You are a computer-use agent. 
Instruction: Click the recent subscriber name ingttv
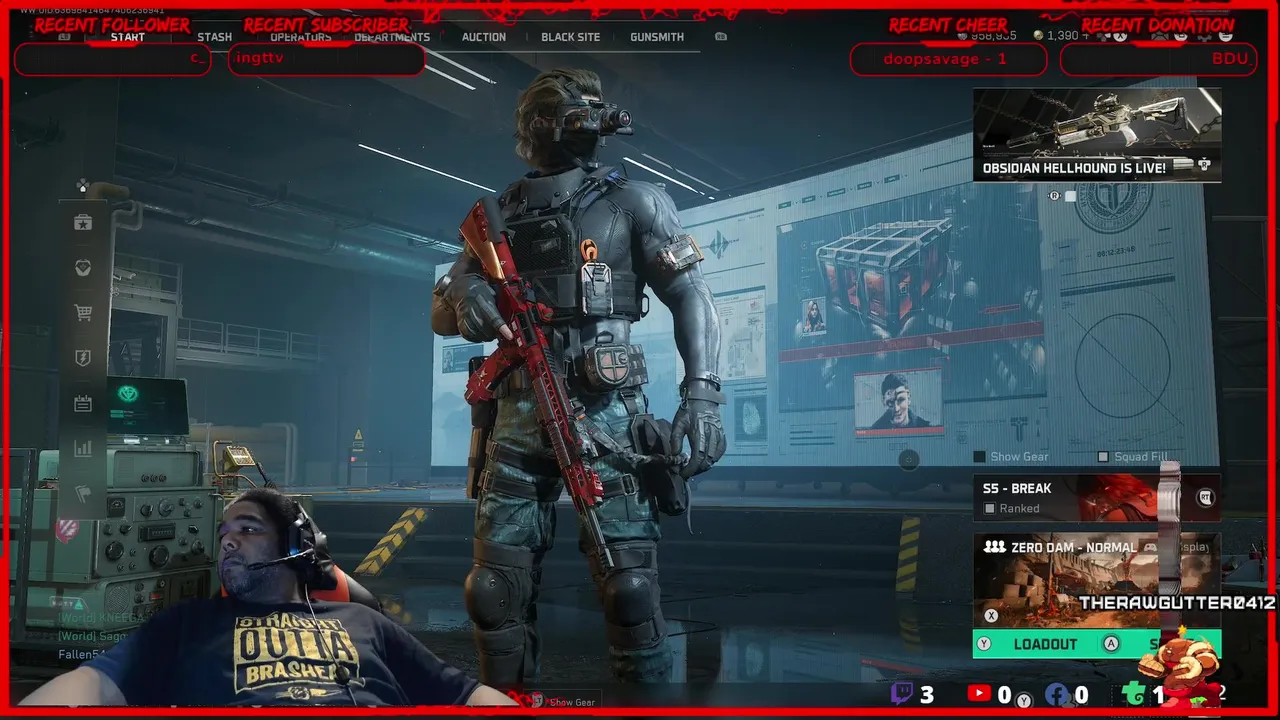click(260, 59)
